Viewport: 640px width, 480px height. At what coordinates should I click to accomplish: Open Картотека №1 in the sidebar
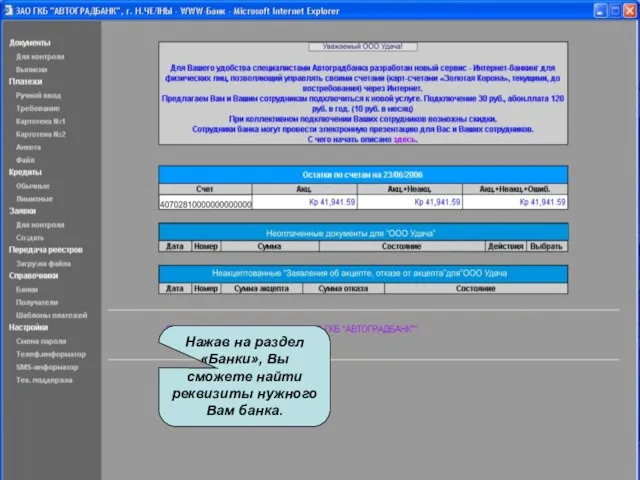pos(40,121)
